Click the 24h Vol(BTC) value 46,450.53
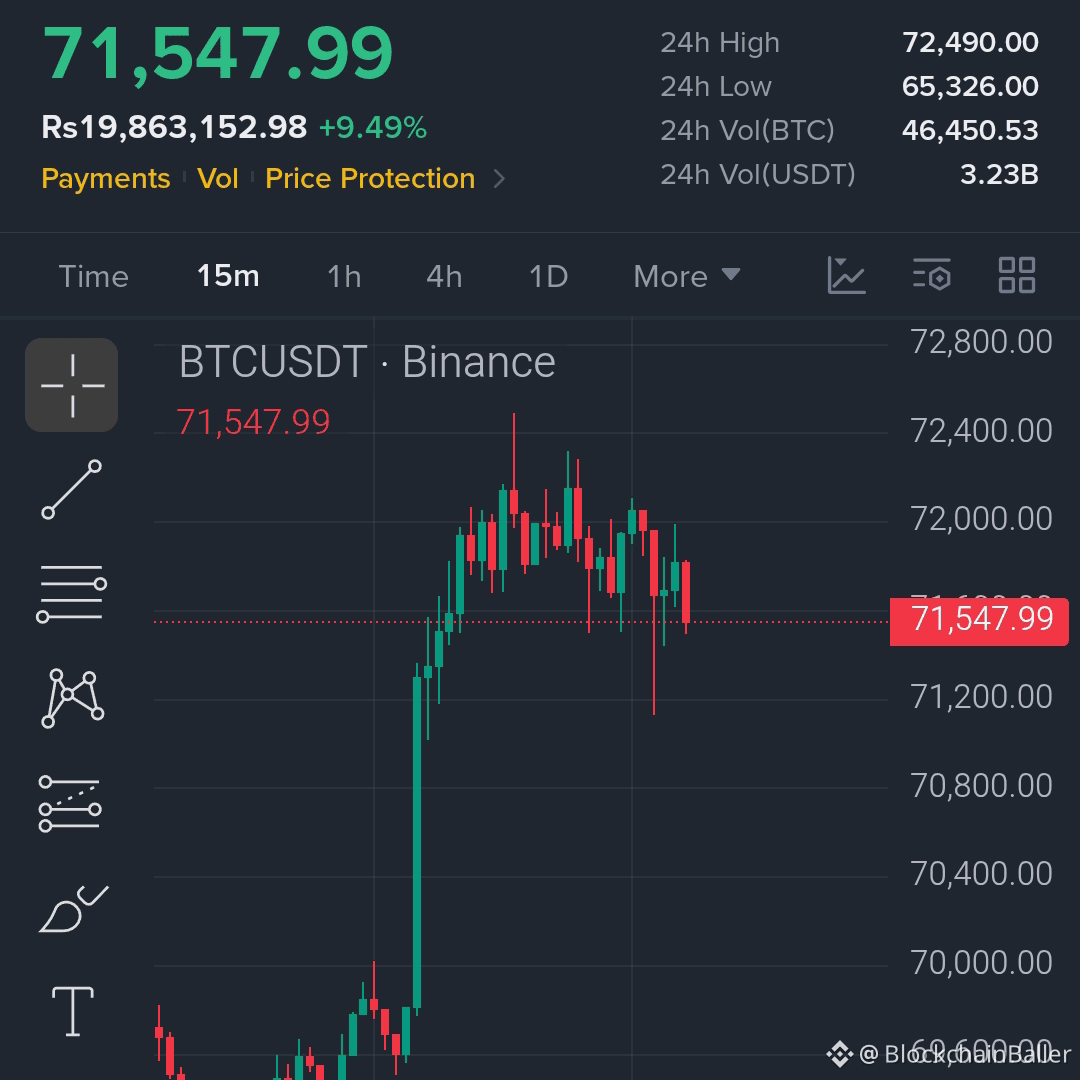 click(x=970, y=130)
